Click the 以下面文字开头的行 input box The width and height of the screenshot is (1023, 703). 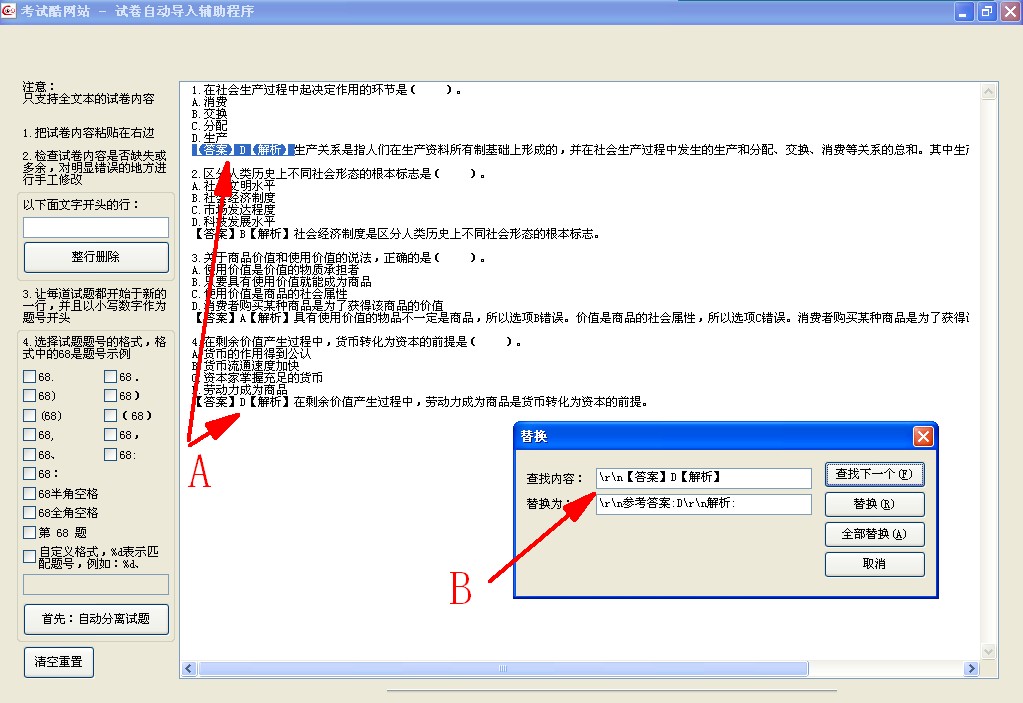coord(96,227)
